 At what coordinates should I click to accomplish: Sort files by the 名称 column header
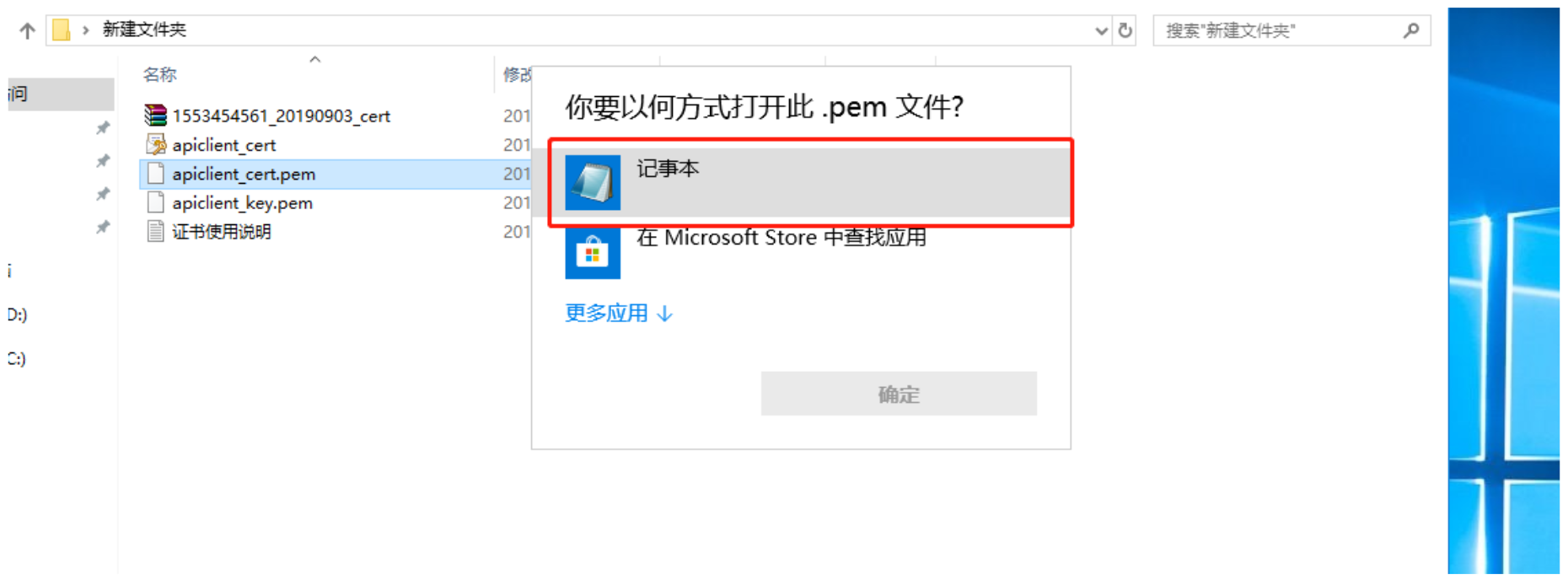point(159,74)
